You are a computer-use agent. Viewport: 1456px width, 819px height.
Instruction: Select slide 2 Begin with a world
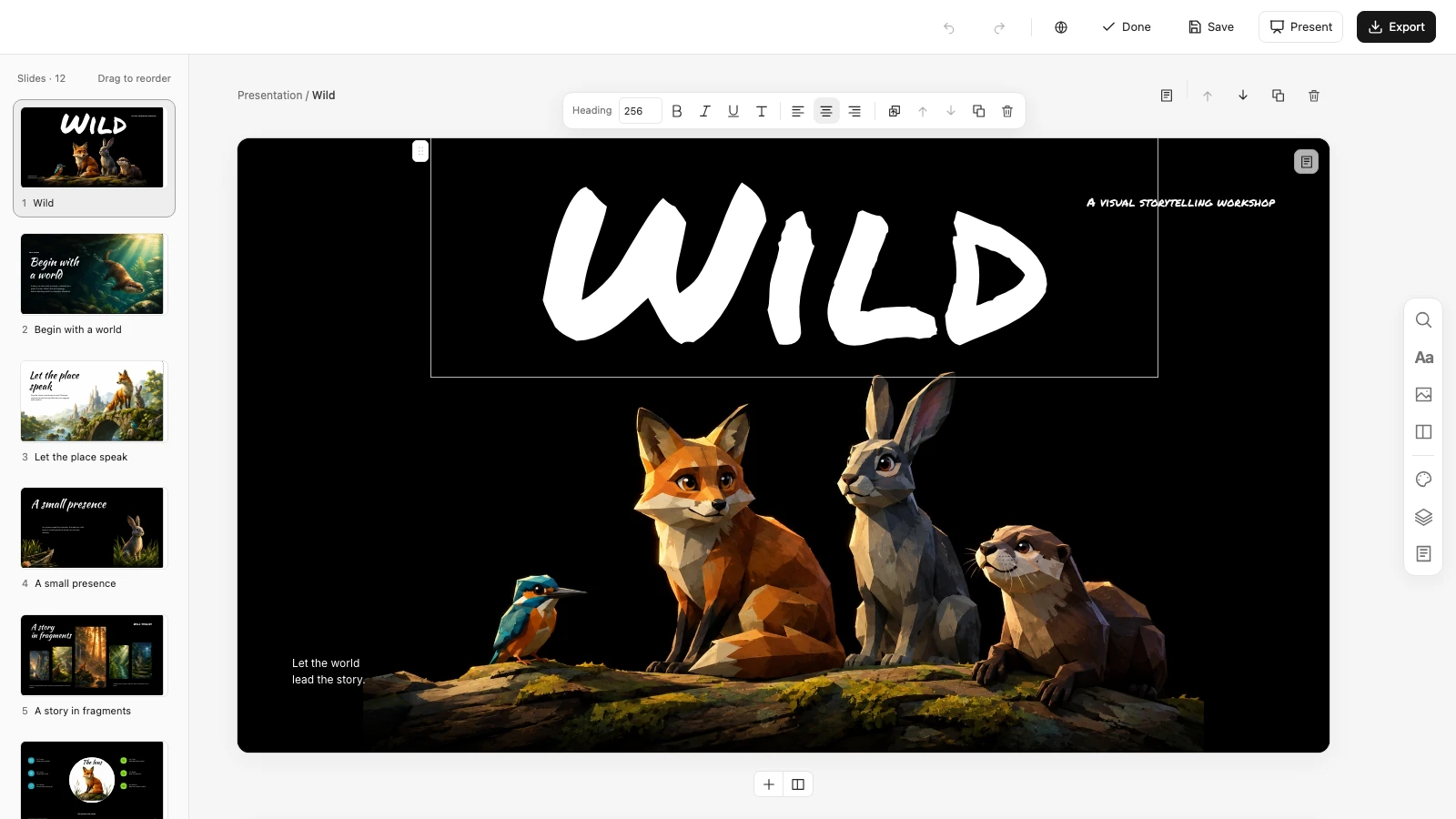coord(93,285)
